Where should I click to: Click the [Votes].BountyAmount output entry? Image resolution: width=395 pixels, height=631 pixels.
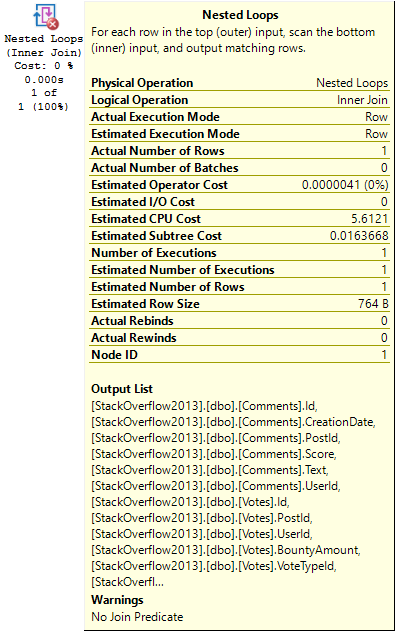point(226,550)
